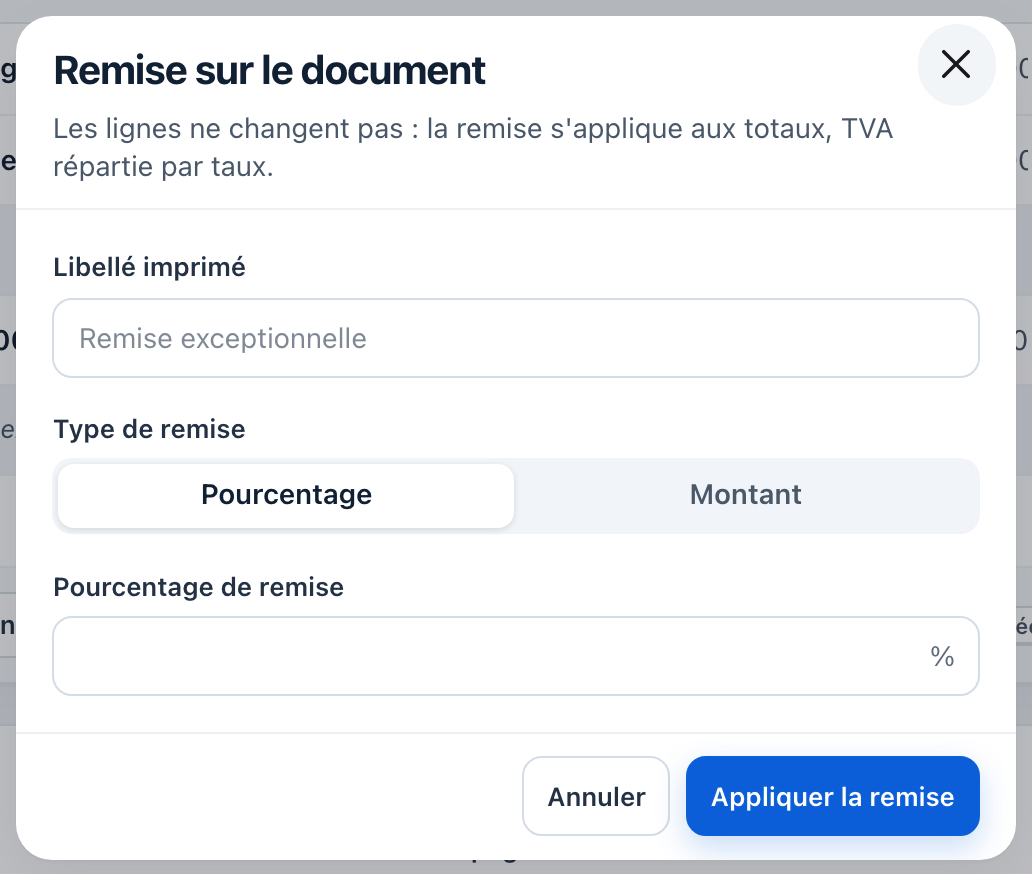Focus the Pourcentage de remise field
This screenshot has width=1032, height=874.
pyautogui.click(x=515, y=656)
